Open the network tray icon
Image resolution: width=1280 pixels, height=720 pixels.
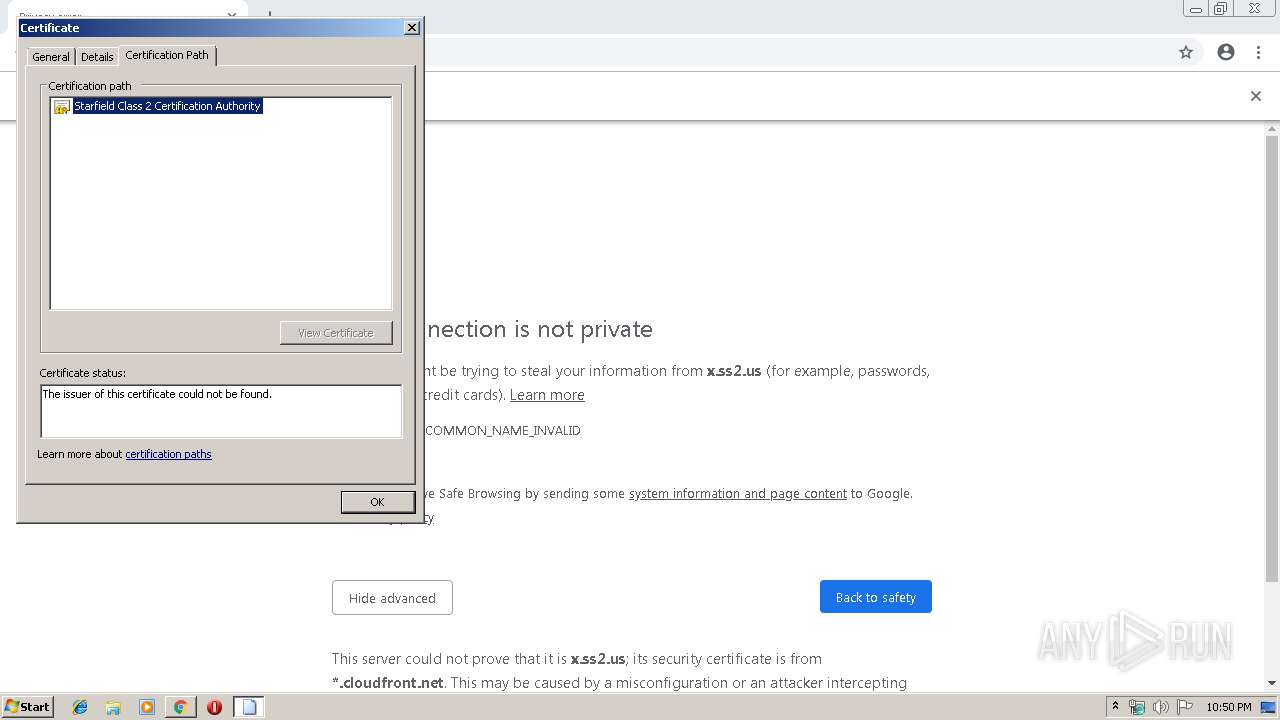click(x=1137, y=707)
